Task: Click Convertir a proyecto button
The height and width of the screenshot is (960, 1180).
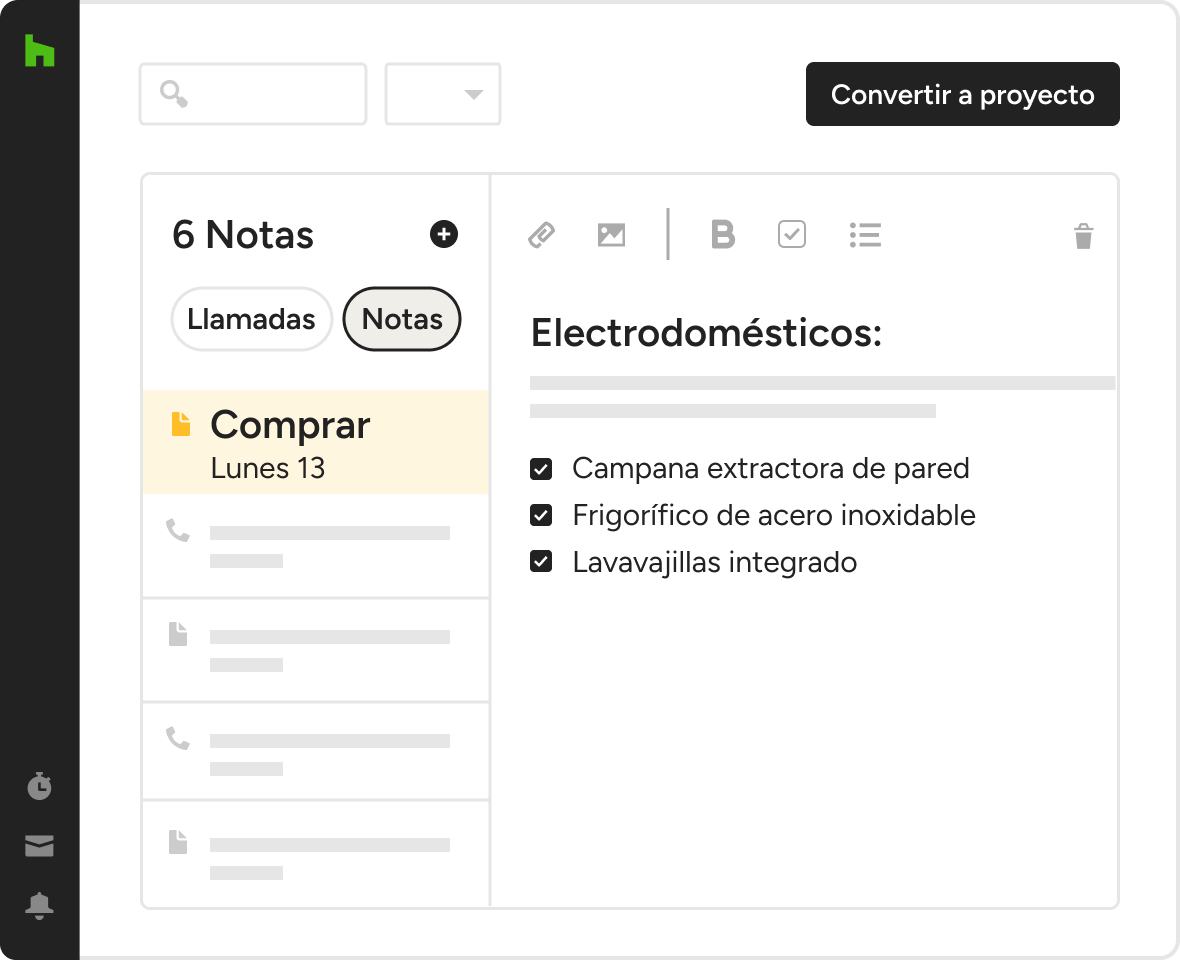Action: click(963, 94)
